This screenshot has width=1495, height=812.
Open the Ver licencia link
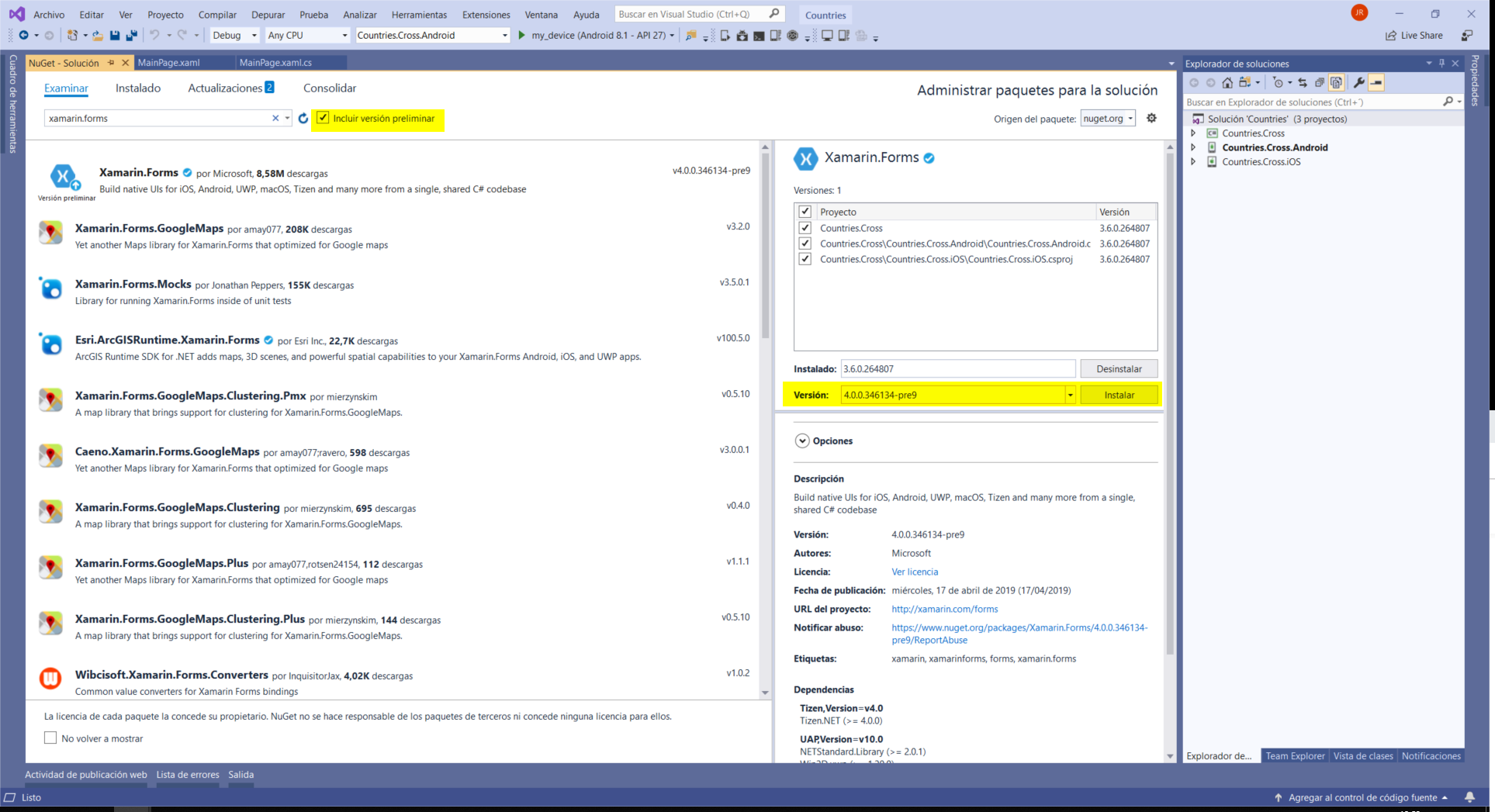point(915,572)
